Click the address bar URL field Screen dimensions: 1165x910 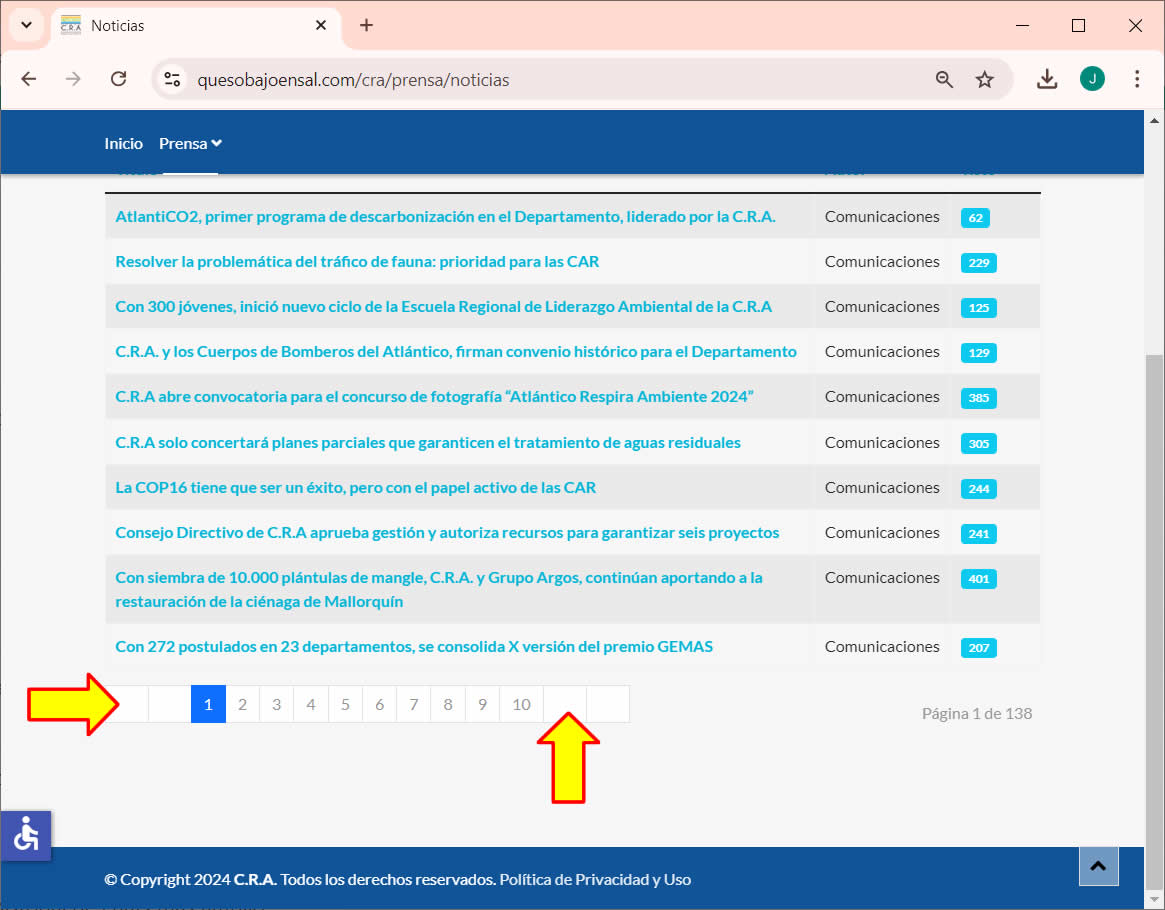[x=550, y=80]
